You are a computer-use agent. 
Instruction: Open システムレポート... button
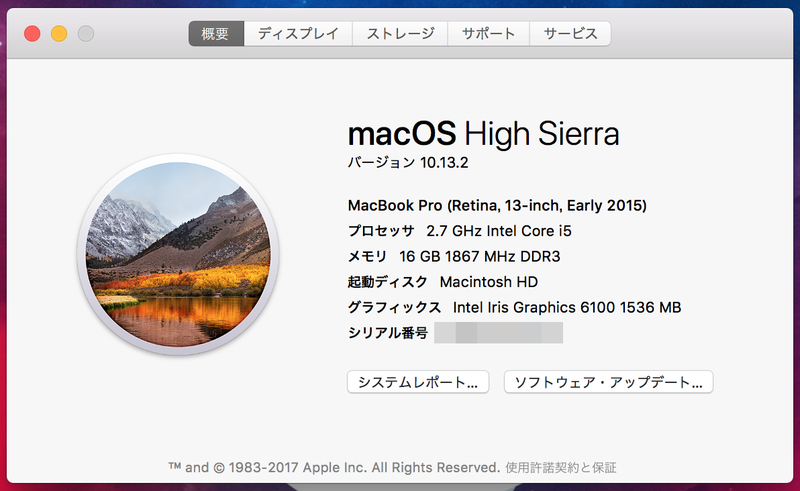click(x=418, y=382)
